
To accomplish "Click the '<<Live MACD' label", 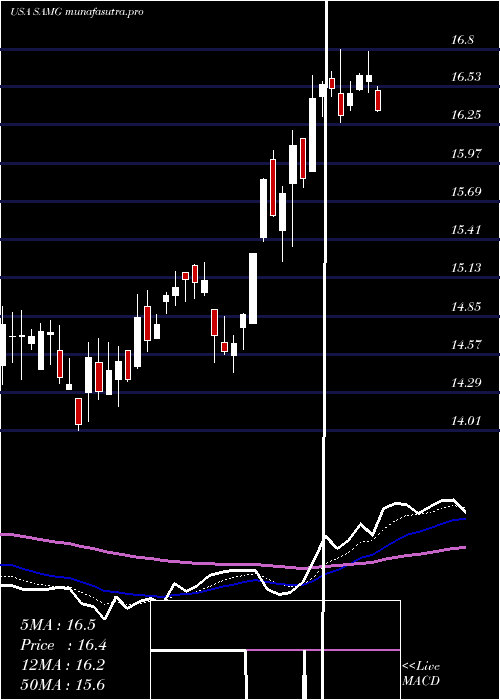I will [421, 674].
